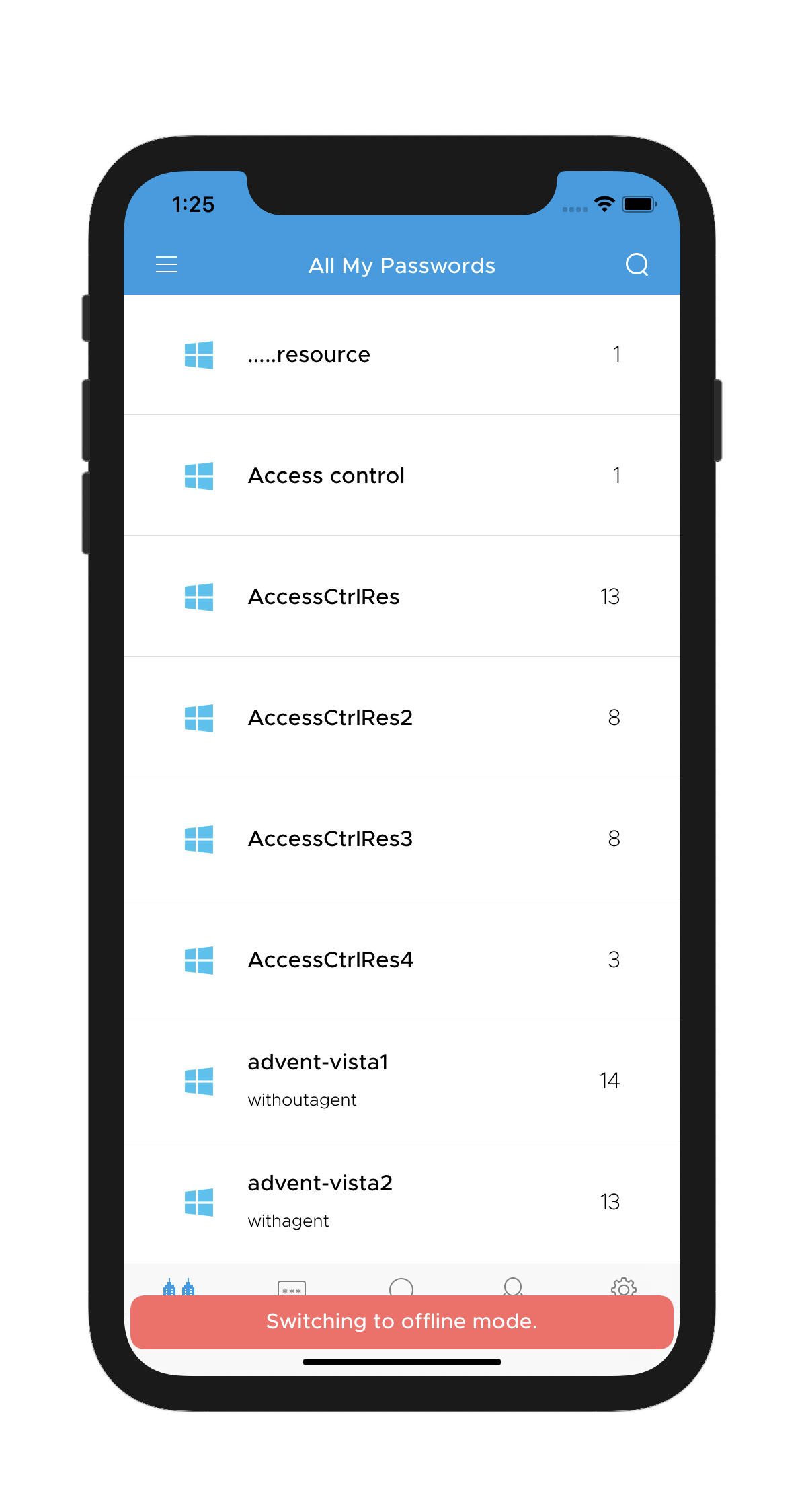Select the AccessCtrlRes2 resource row
Viewport: 804px width, 1512px height.
(402, 717)
